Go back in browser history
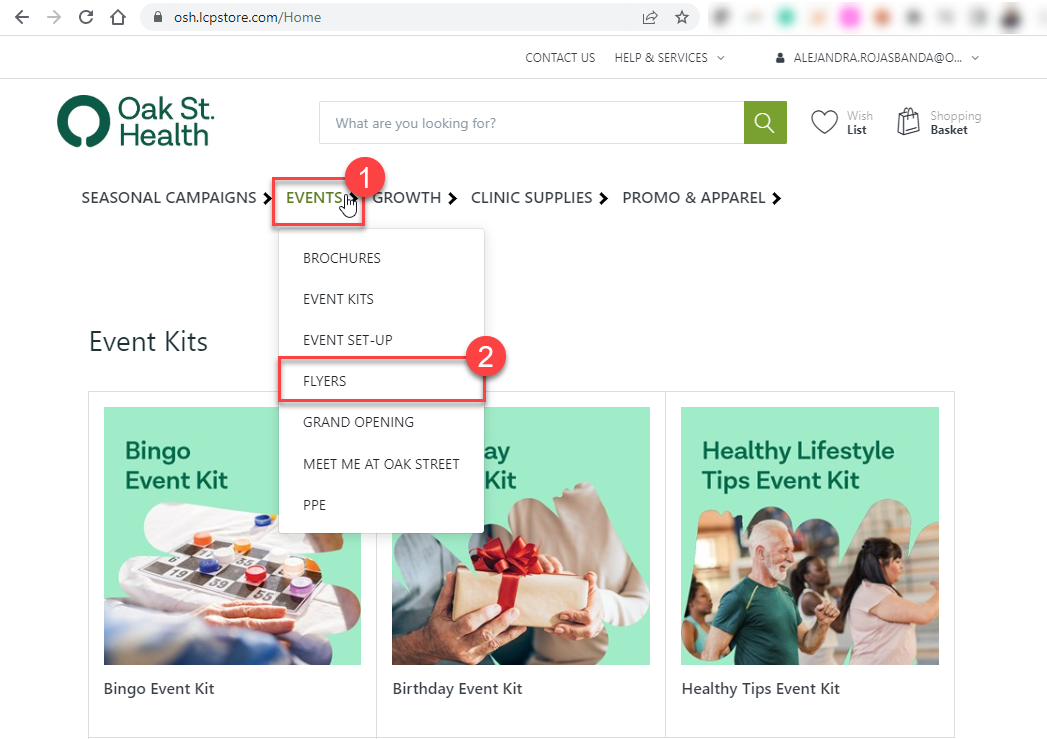 click(x=22, y=17)
